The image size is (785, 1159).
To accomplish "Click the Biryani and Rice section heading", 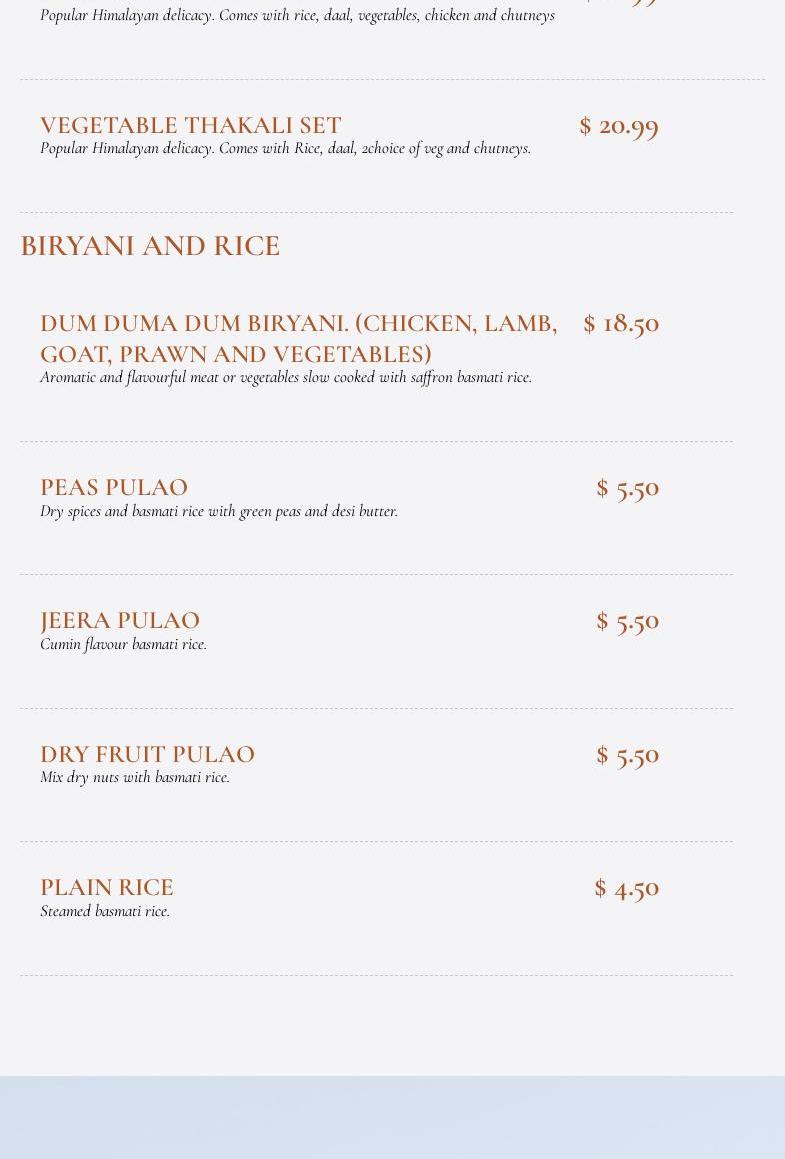I will tap(150, 246).
